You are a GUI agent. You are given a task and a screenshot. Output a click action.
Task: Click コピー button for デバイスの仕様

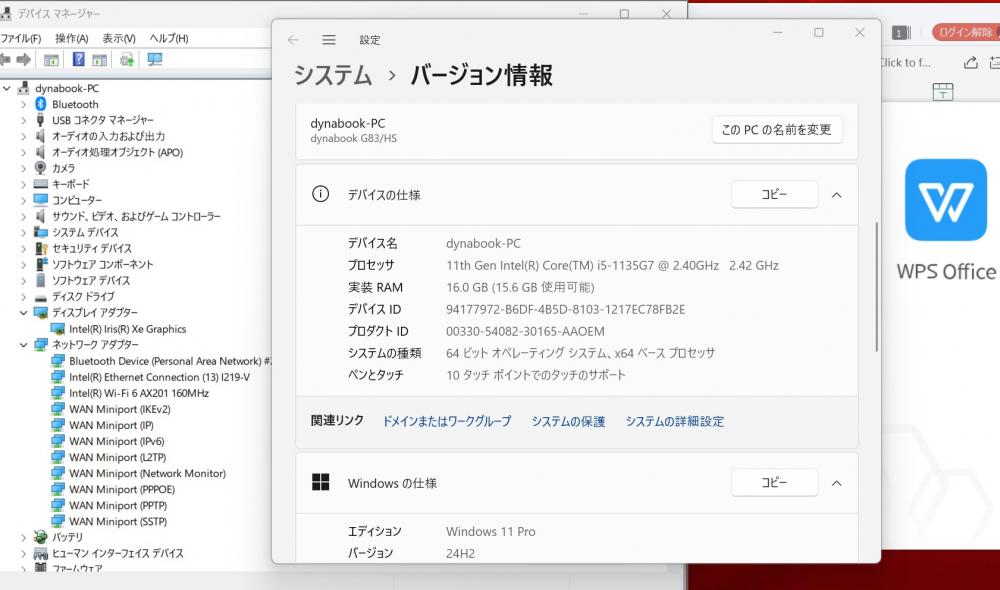point(774,194)
